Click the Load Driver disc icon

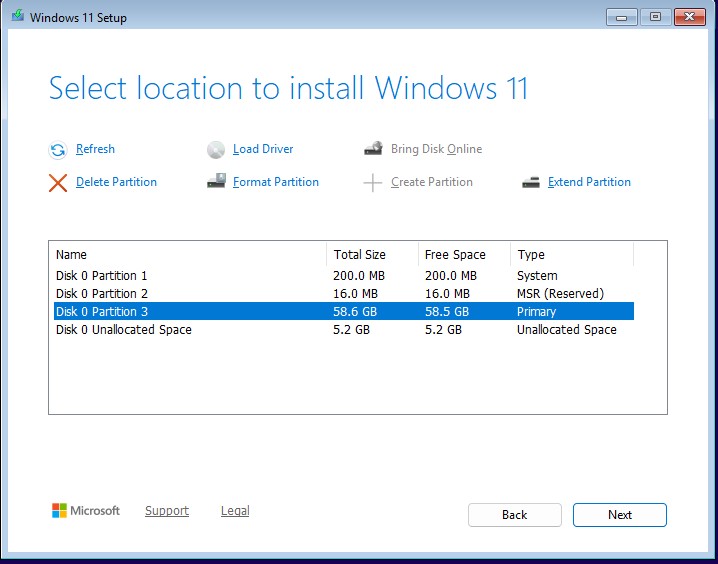pyautogui.click(x=216, y=150)
